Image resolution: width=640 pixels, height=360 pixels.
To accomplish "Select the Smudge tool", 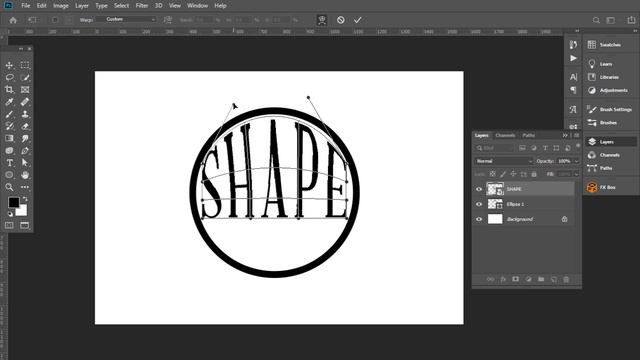I will 25,138.
